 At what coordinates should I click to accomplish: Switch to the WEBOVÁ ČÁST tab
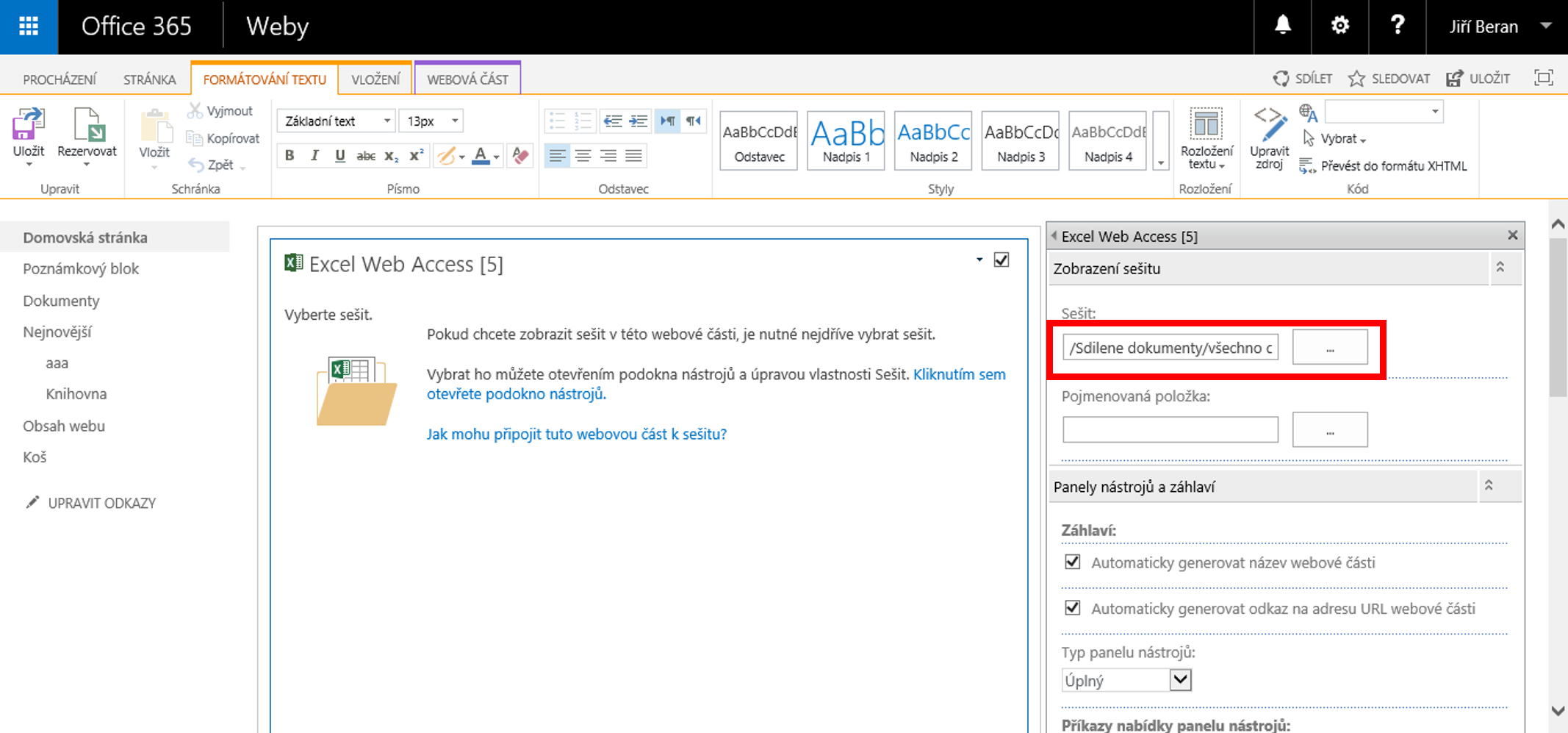click(467, 79)
